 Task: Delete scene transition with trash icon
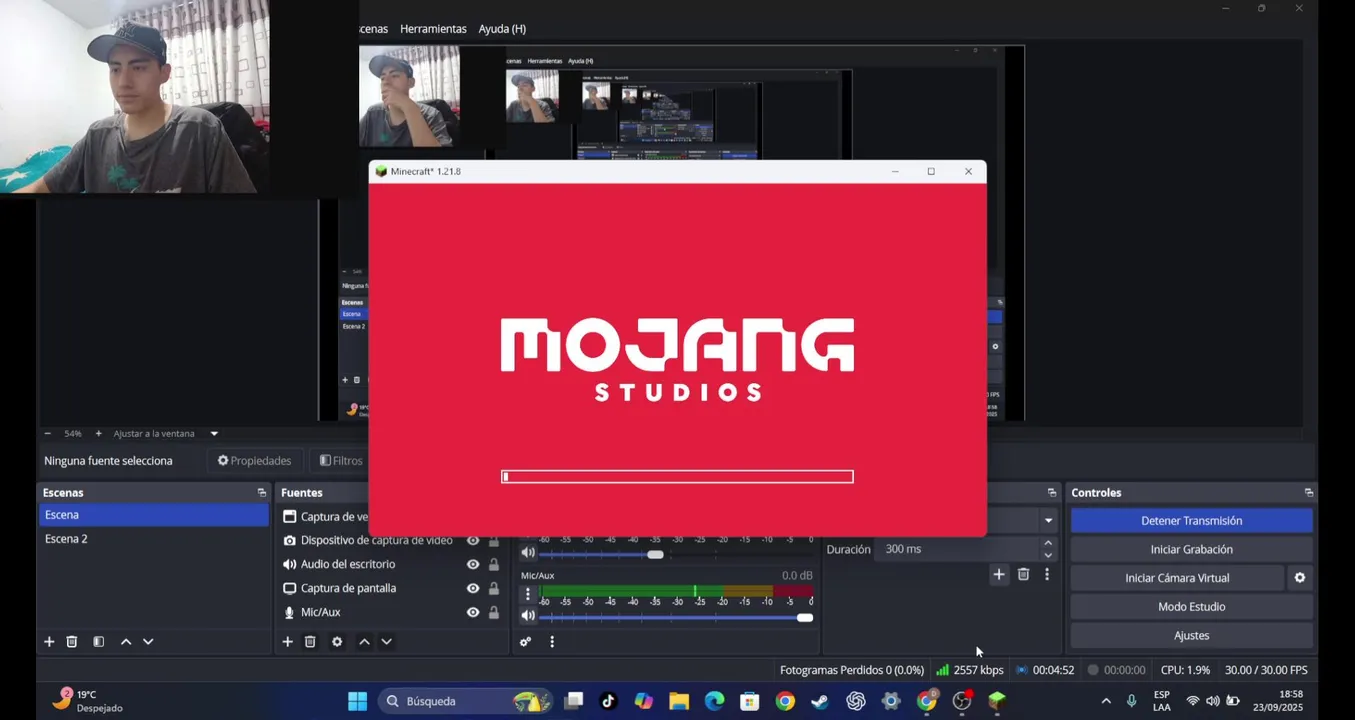(x=1023, y=574)
